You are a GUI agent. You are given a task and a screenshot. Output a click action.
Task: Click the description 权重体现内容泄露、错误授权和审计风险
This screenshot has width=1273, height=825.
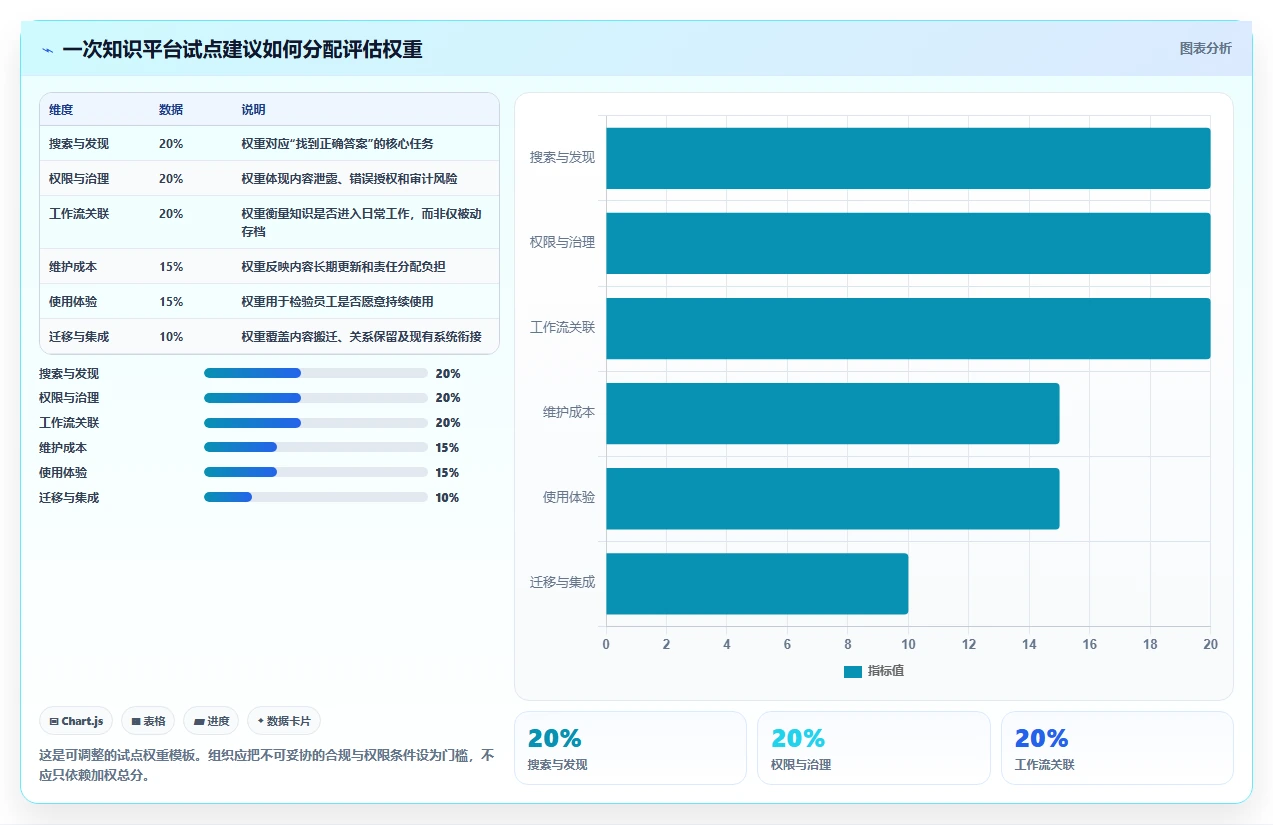(349, 179)
